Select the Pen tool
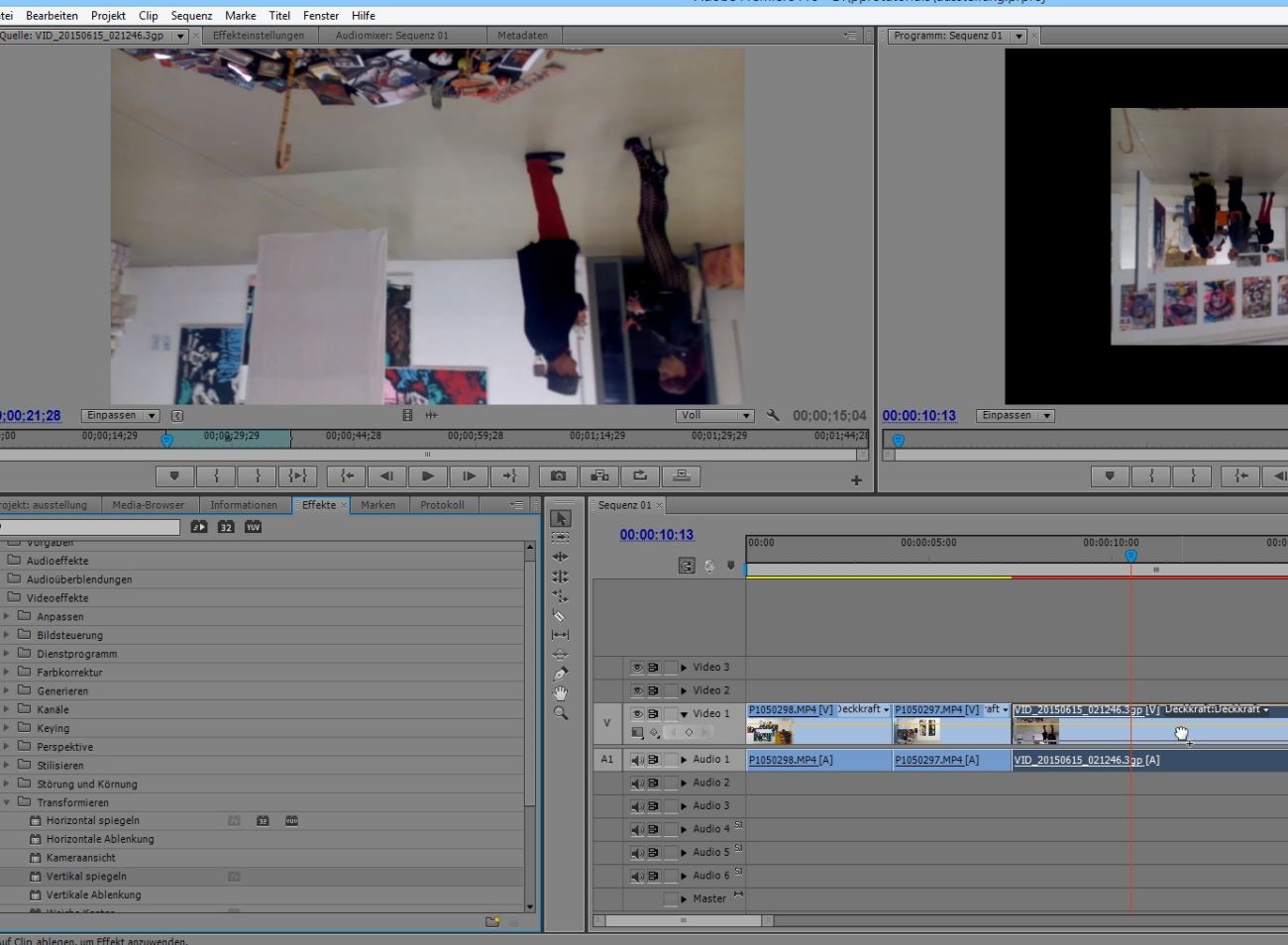The height and width of the screenshot is (945, 1288). tap(561, 674)
